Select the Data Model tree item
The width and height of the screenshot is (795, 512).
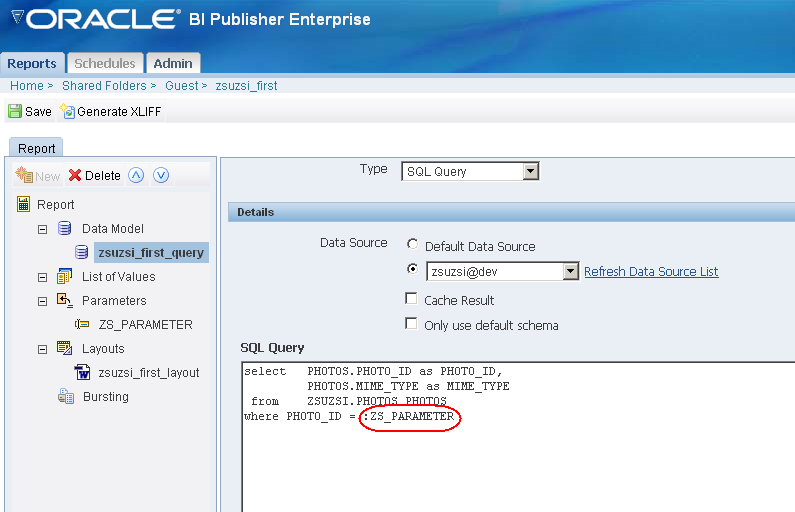pyautogui.click(x=113, y=229)
